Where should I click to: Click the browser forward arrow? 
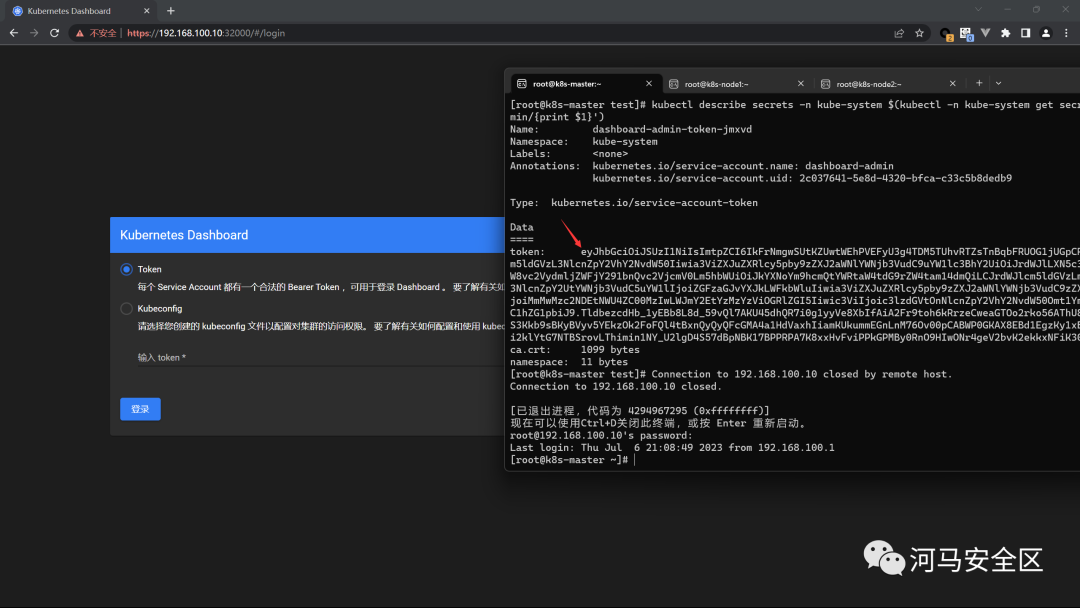[x=34, y=33]
